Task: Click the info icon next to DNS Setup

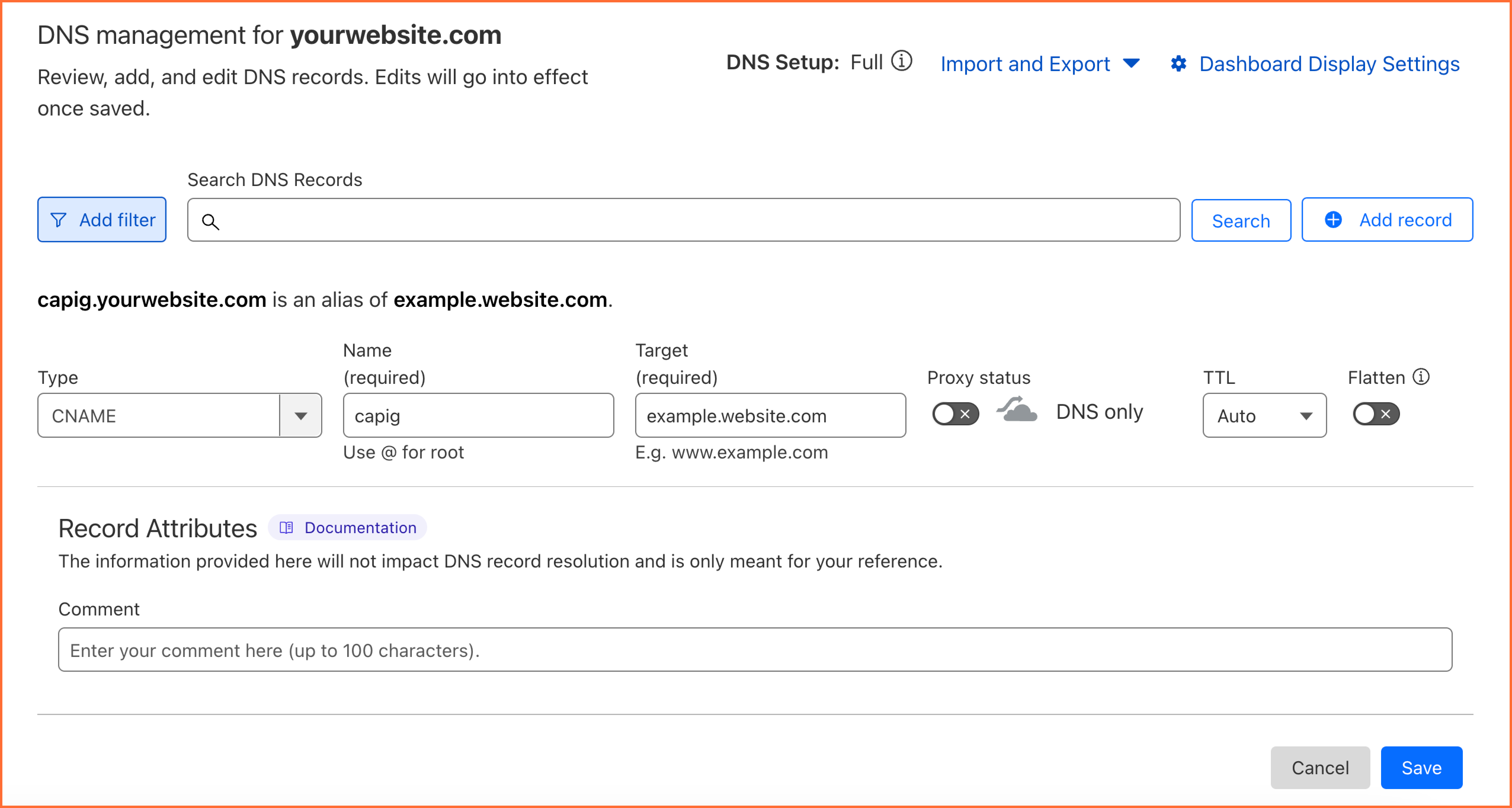Action: point(902,61)
